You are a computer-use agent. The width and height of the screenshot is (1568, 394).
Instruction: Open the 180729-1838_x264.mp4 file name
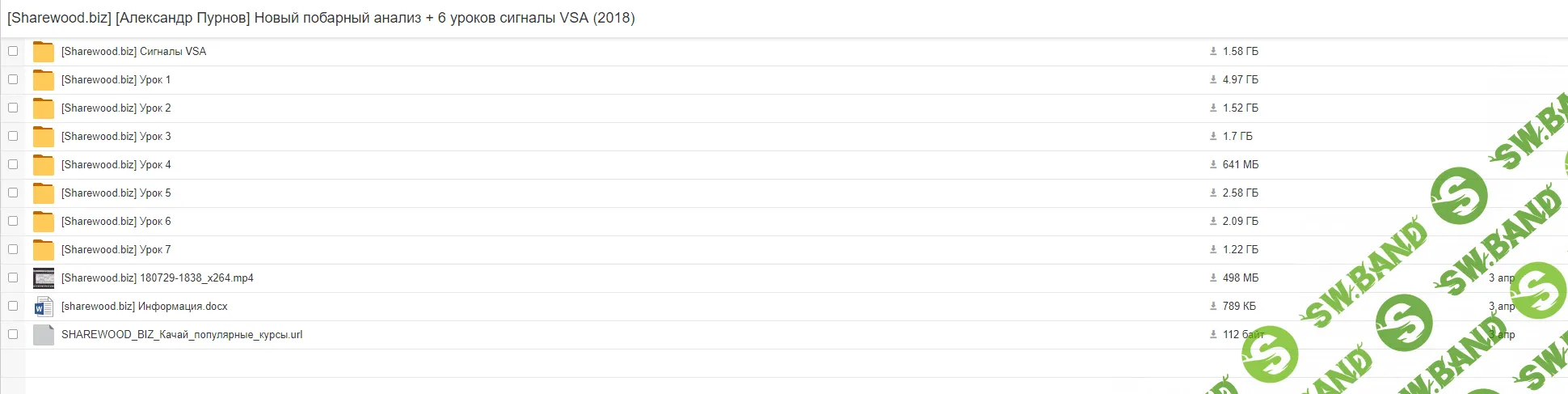[x=158, y=277]
